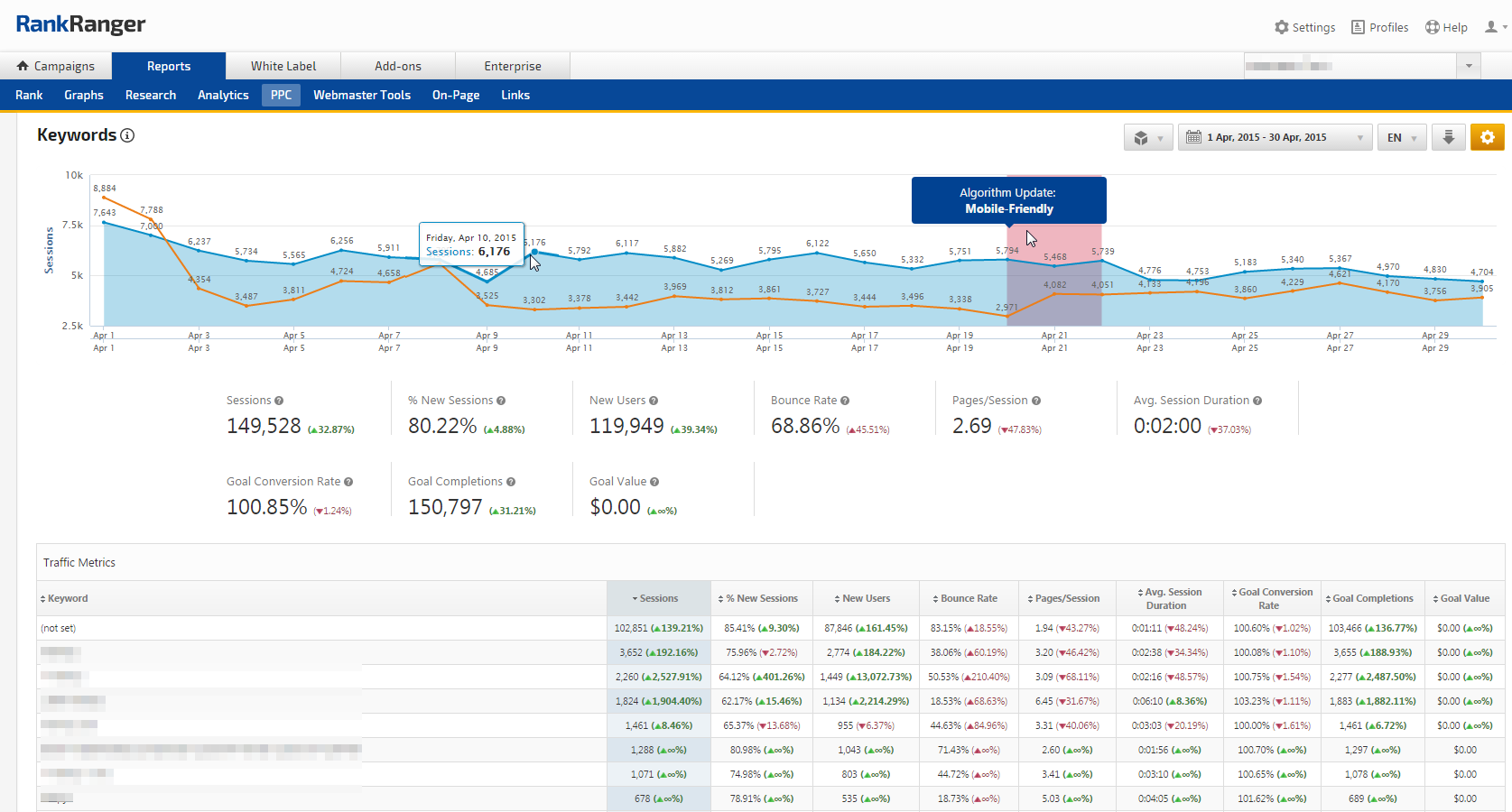This screenshot has height=812, width=1512.
Task: Click the help icon next to Bounce Rate
Action: tap(845, 401)
